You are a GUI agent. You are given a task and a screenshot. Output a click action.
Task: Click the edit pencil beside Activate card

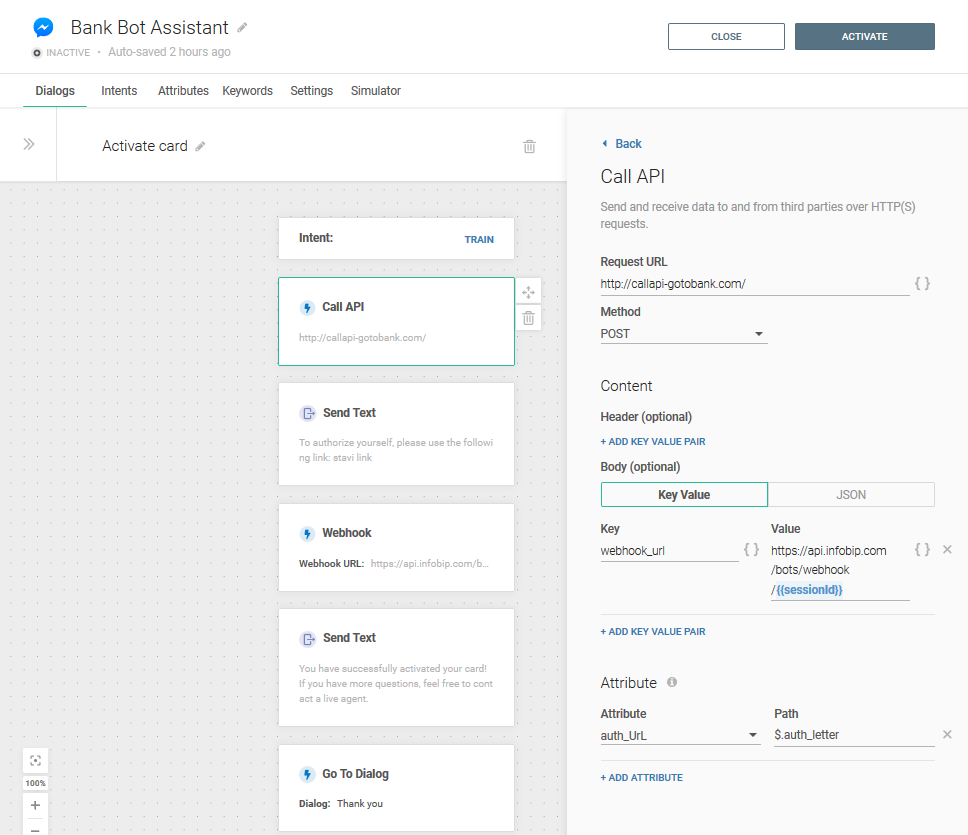[x=200, y=146]
